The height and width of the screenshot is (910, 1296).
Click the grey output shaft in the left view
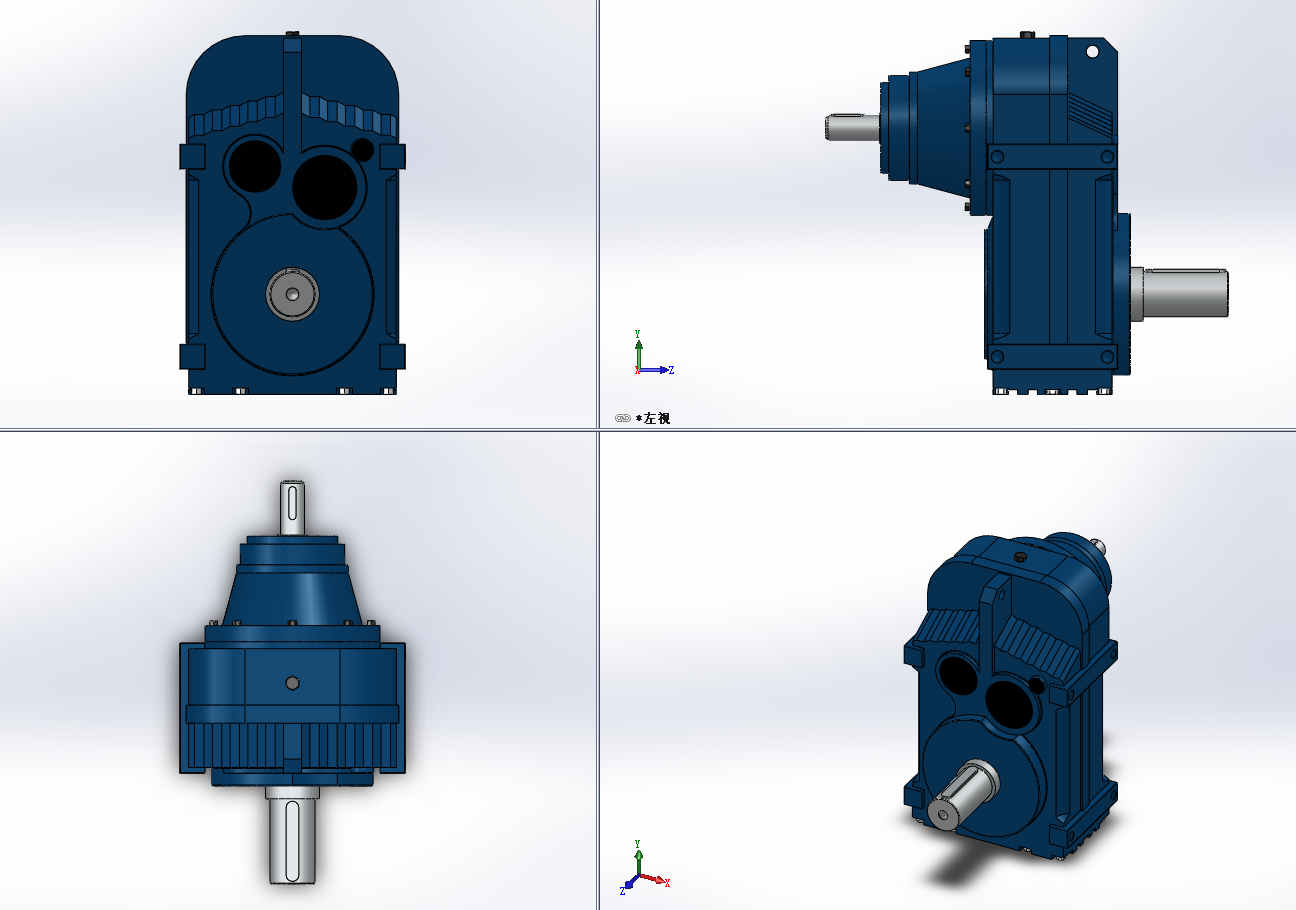[x=1180, y=293]
